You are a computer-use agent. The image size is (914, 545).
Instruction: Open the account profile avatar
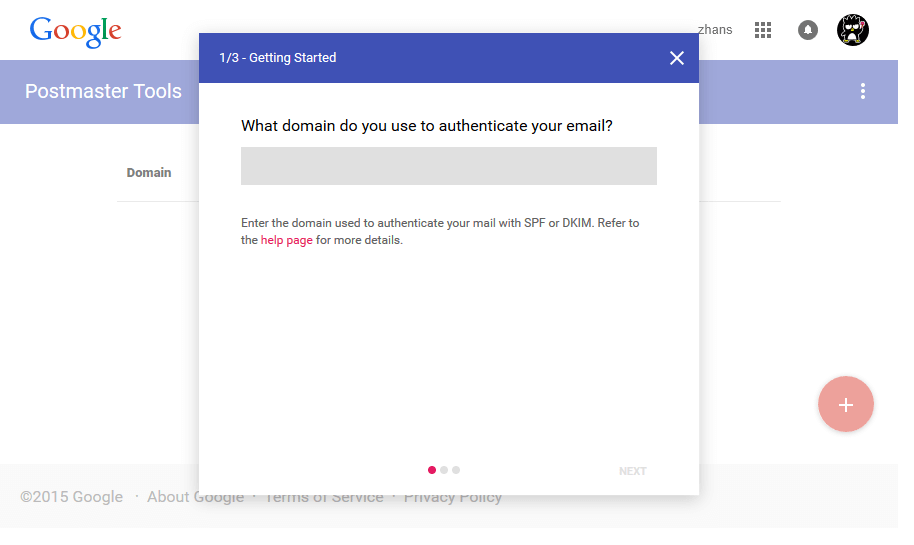pyautogui.click(x=852, y=29)
